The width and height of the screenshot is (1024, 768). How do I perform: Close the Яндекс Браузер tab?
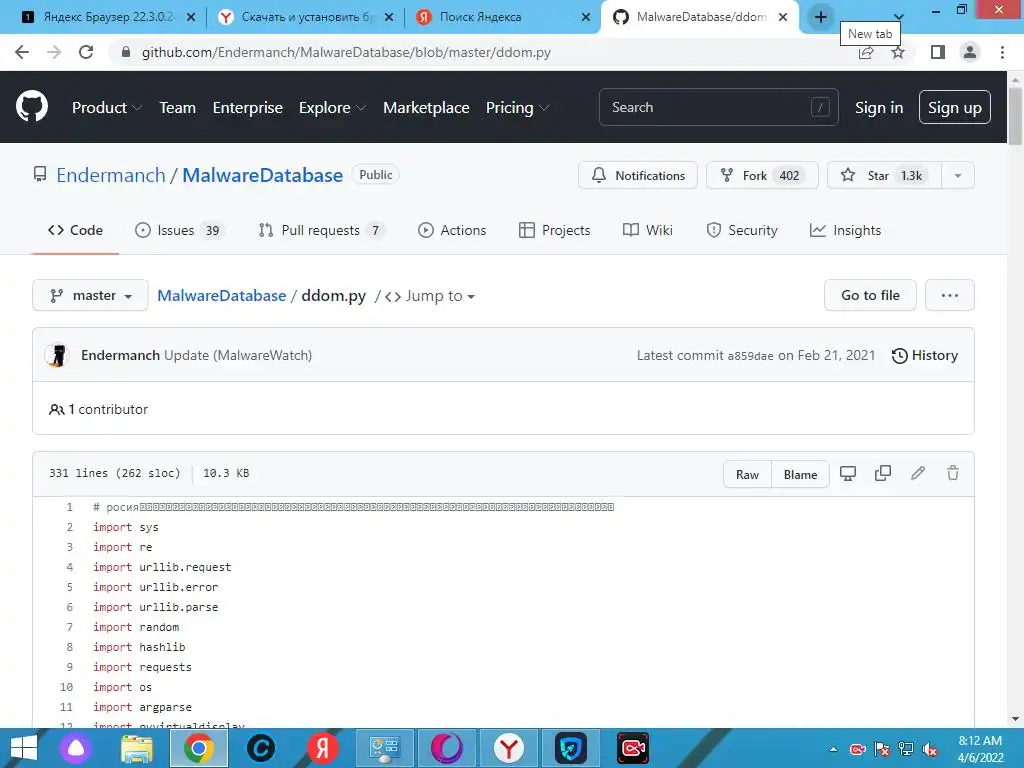pos(191,18)
